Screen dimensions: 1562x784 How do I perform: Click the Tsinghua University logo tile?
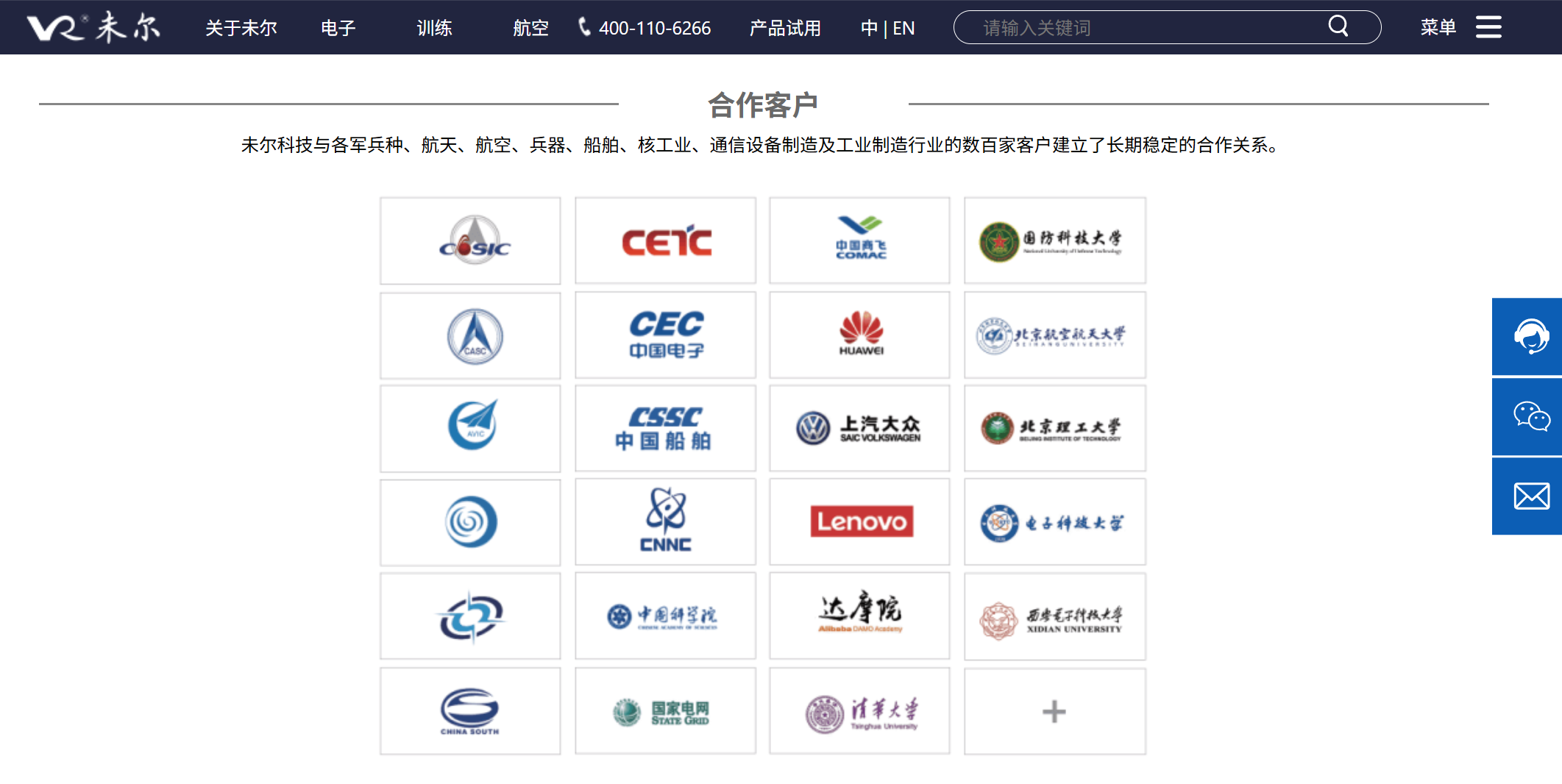(x=860, y=711)
